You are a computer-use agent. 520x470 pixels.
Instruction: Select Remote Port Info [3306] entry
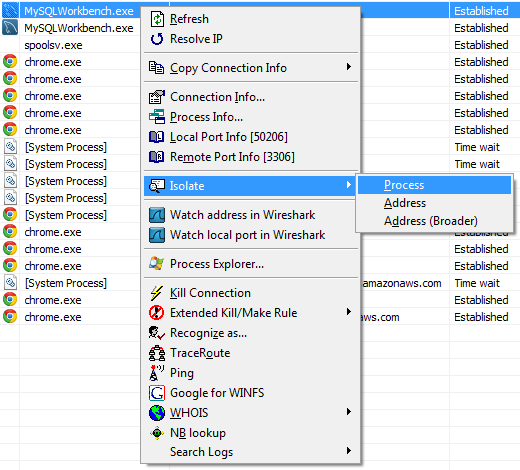click(252, 157)
